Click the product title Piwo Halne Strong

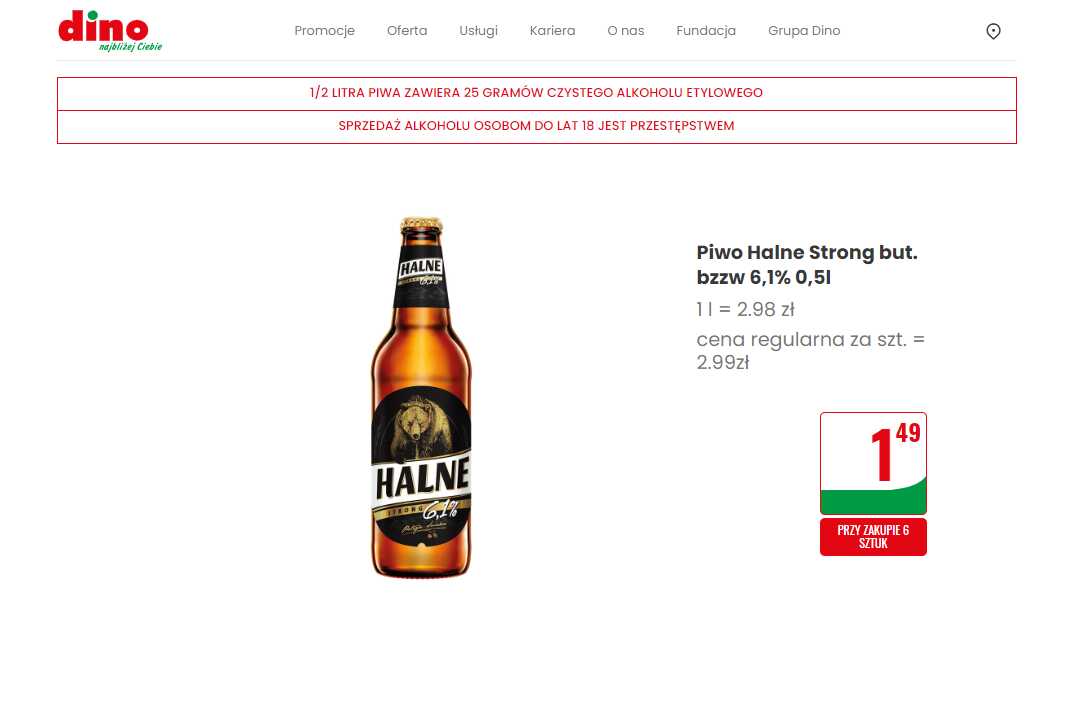coord(807,264)
